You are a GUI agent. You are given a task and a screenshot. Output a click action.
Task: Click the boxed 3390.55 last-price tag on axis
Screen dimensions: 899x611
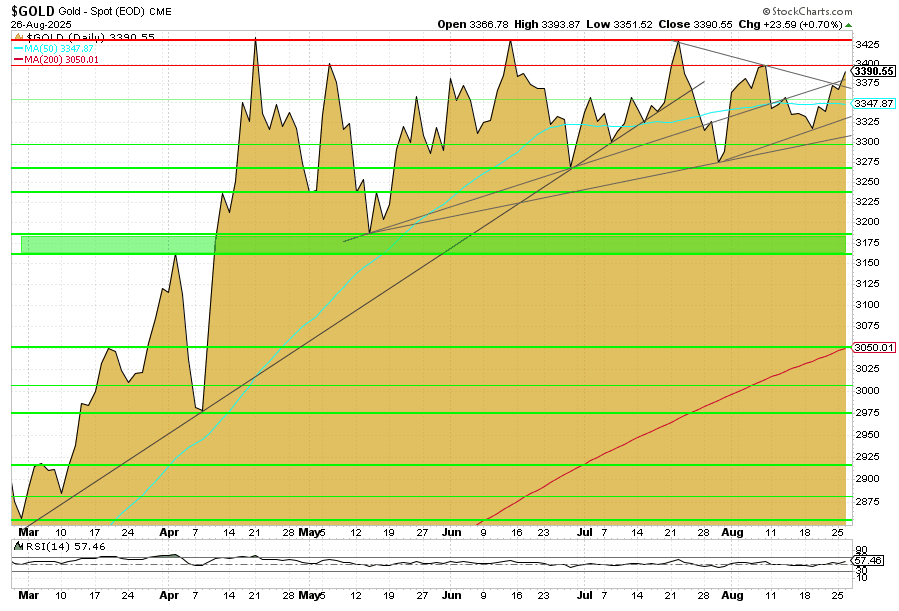873,71
